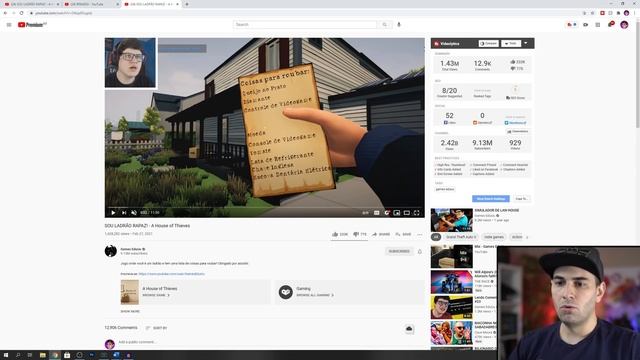
Task: Open the Windows Start menu
Action: (x=6, y=355)
